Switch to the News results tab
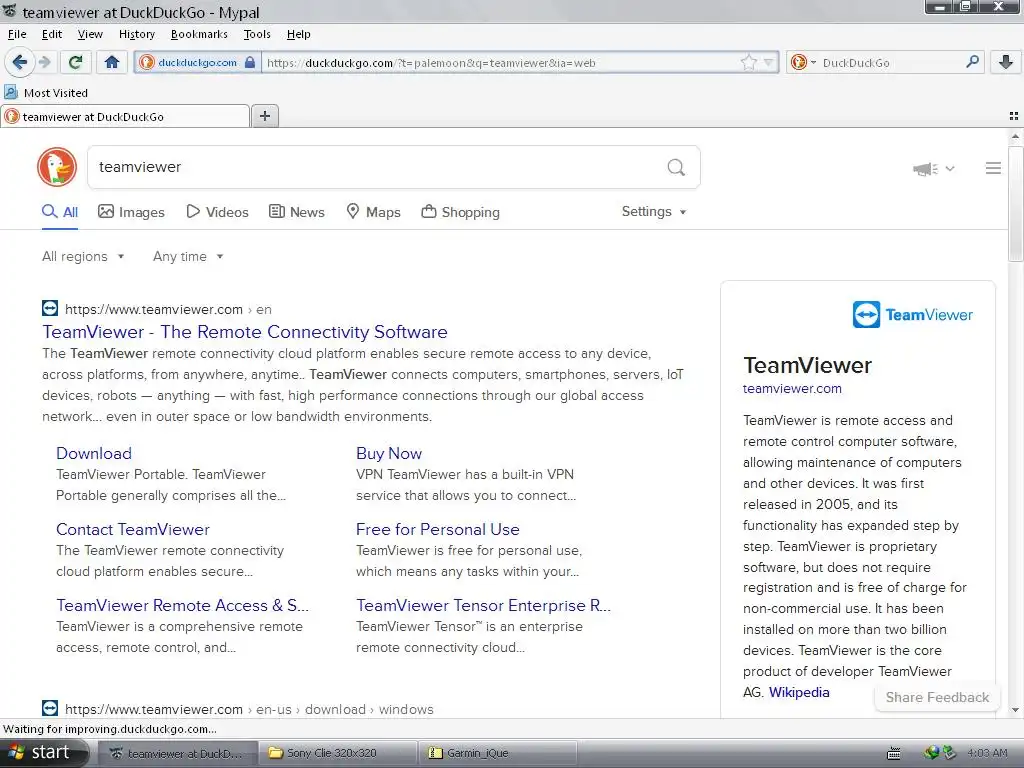1024x768 pixels. click(x=296, y=212)
